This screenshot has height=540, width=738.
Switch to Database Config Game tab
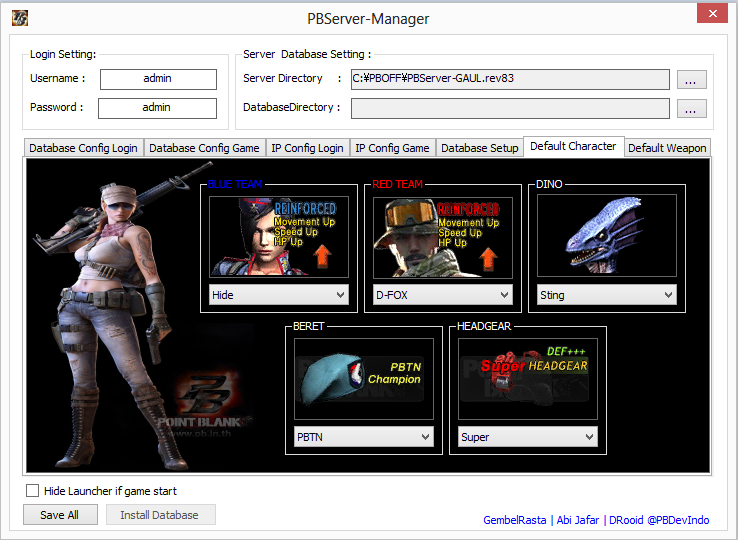204,148
